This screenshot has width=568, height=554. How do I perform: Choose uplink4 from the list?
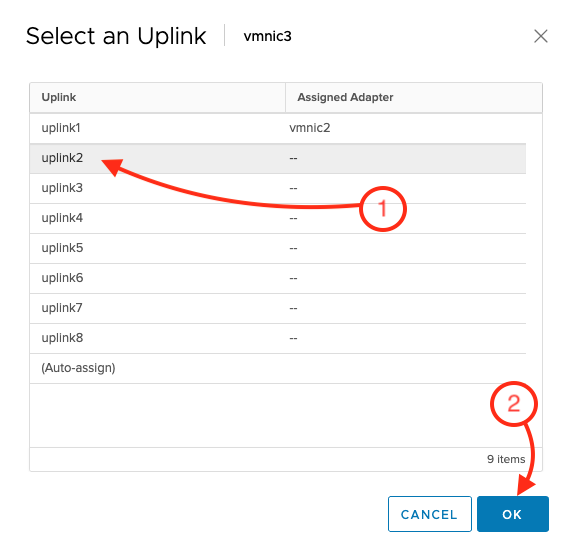(278, 218)
